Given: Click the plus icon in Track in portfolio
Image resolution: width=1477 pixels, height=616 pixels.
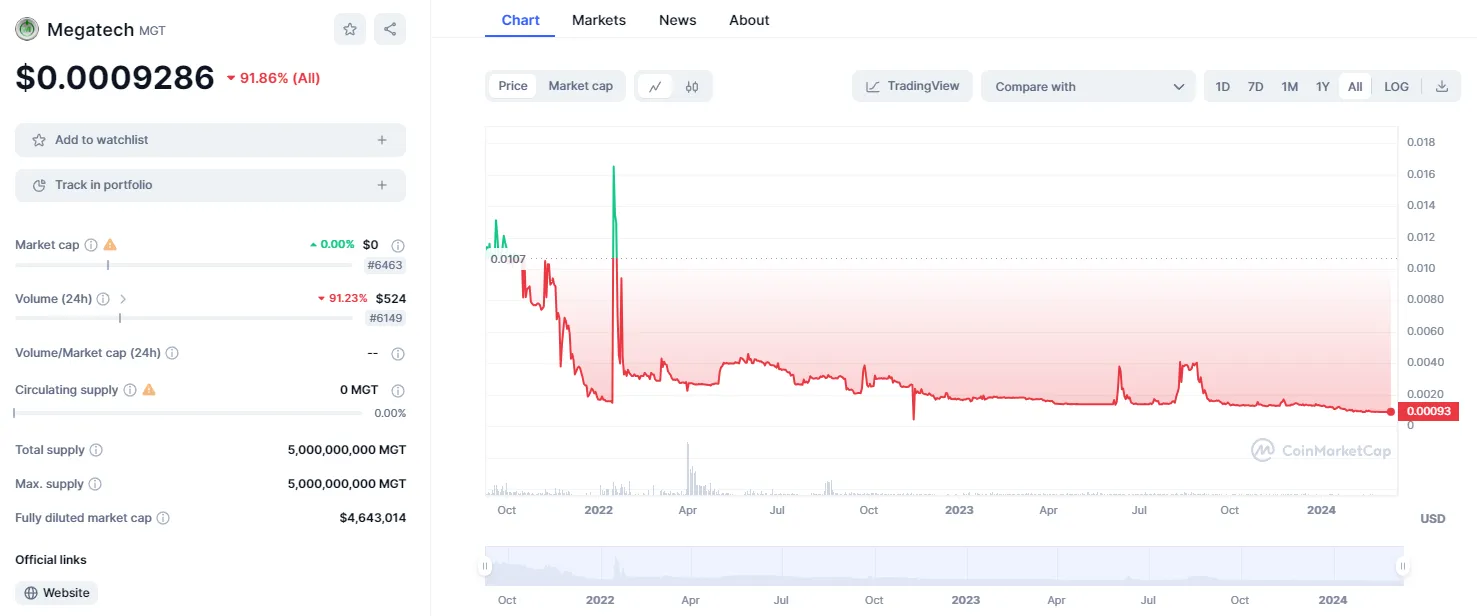Looking at the screenshot, I should (x=382, y=185).
